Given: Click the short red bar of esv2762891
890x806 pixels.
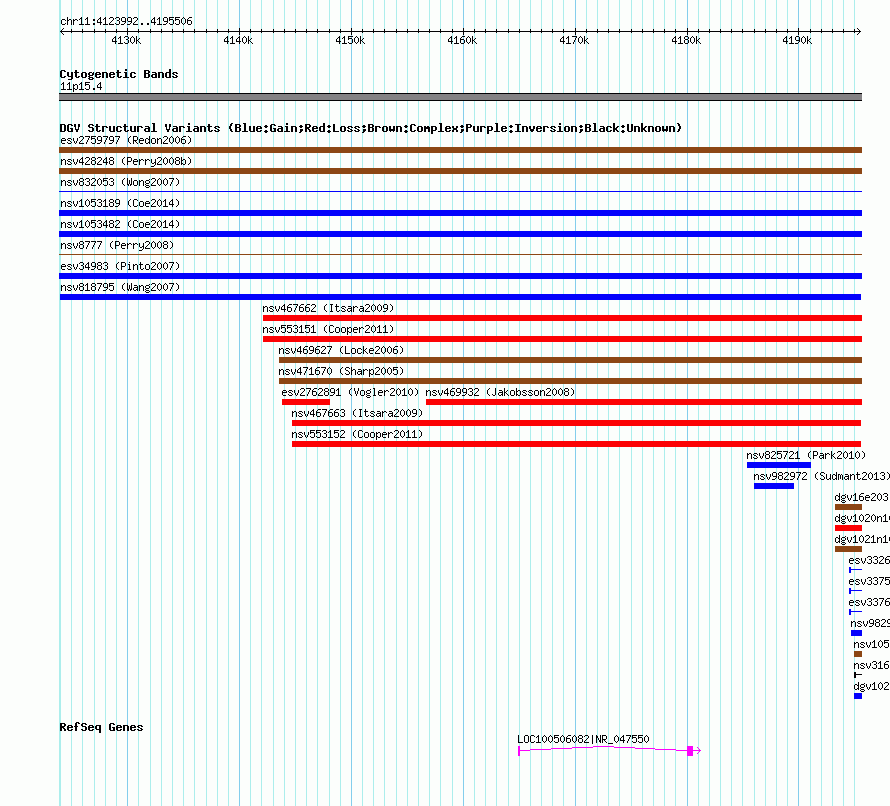Looking at the screenshot, I should pos(306,402).
